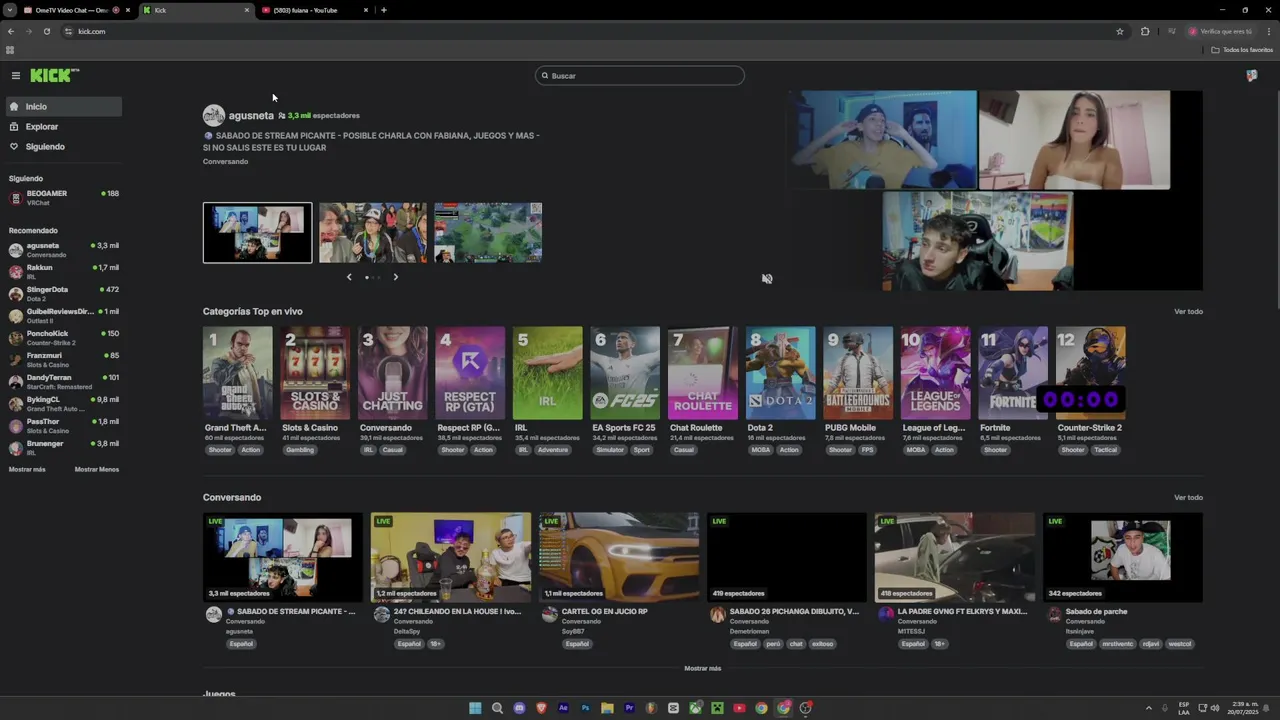The height and width of the screenshot is (720, 1280).
Task: Open PonchoKick channel in recommended list
Action: coord(64,338)
